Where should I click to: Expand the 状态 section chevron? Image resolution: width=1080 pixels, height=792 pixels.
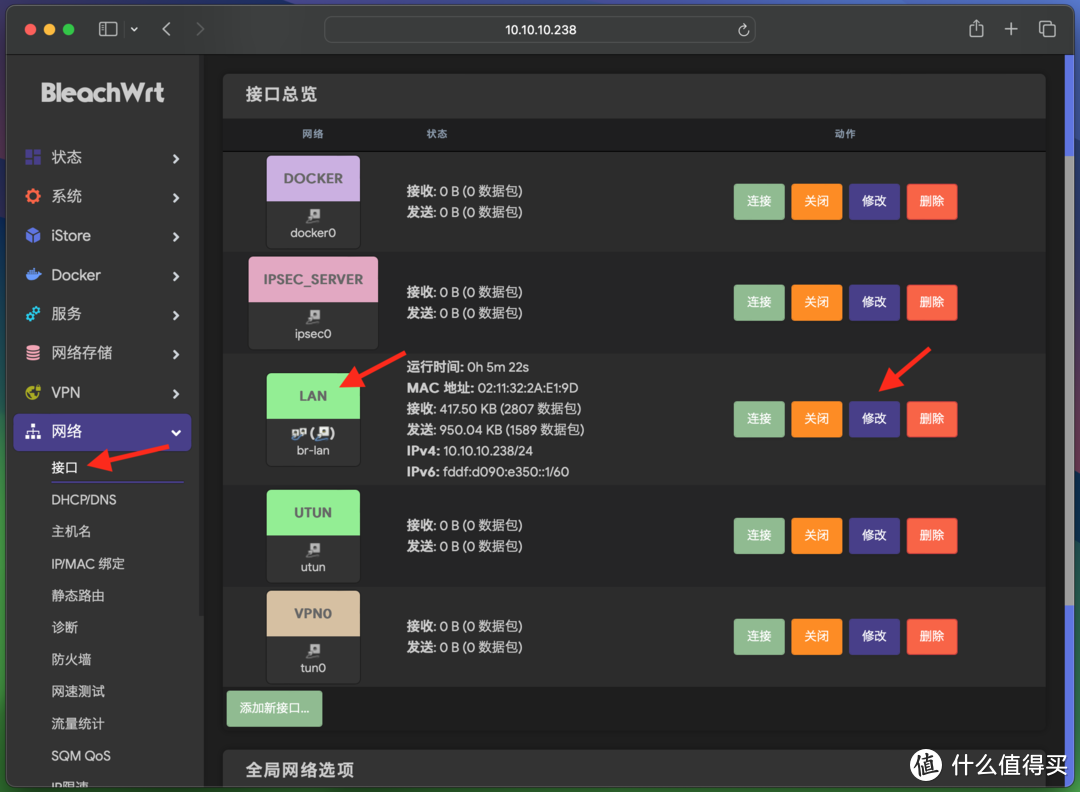(176, 157)
